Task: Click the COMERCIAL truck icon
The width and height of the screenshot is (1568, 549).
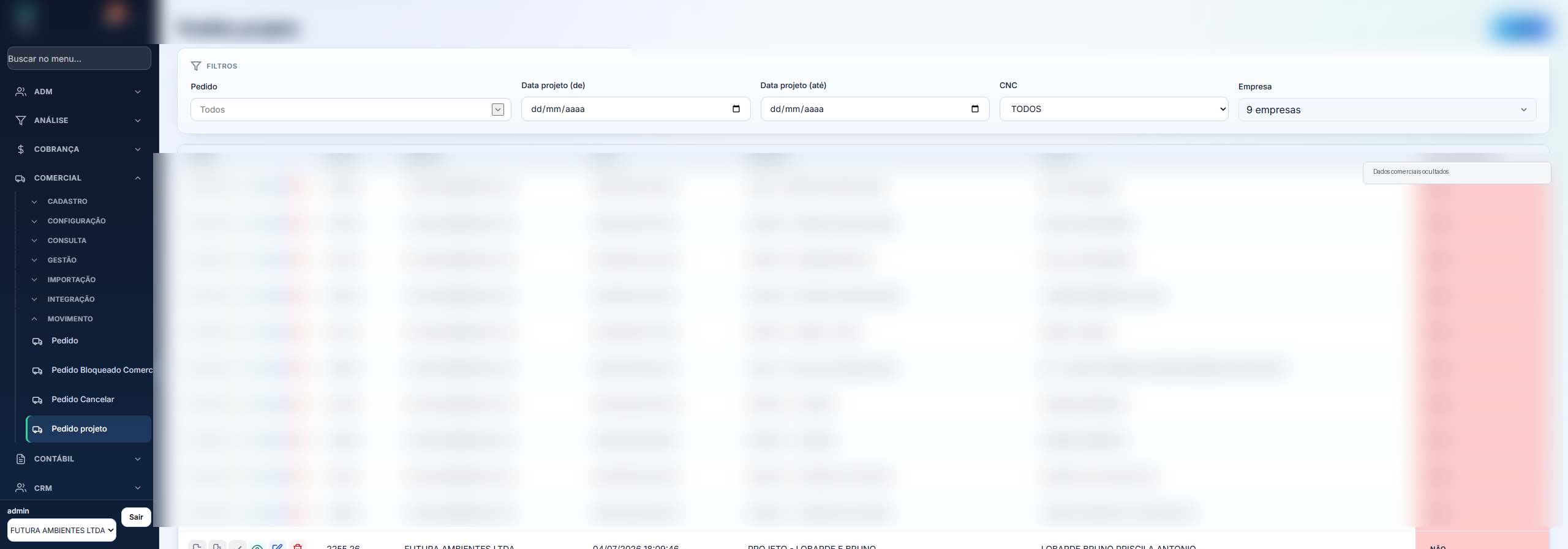Action: tap(21, 178)
